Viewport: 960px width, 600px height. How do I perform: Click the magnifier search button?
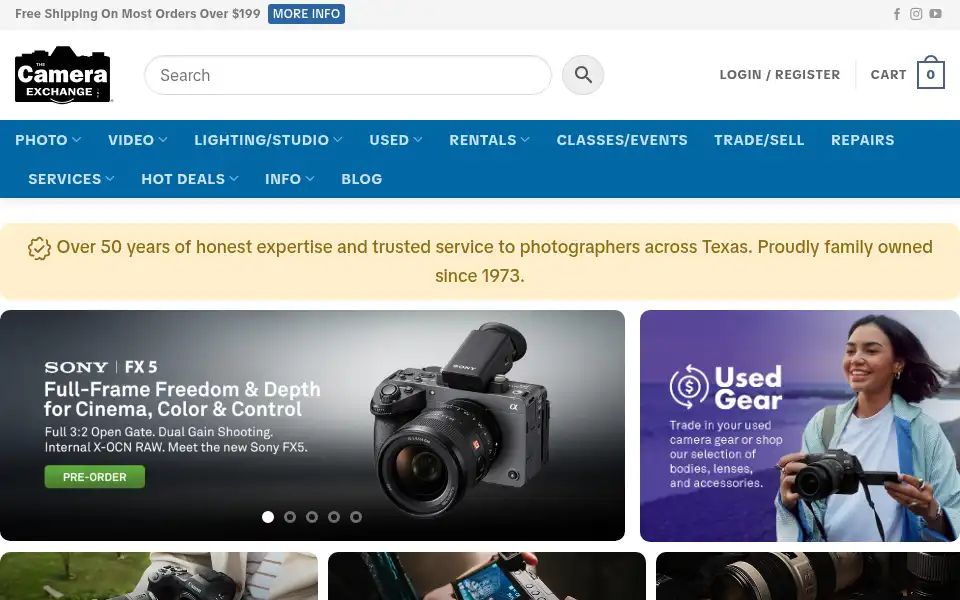tap(583, 75)
